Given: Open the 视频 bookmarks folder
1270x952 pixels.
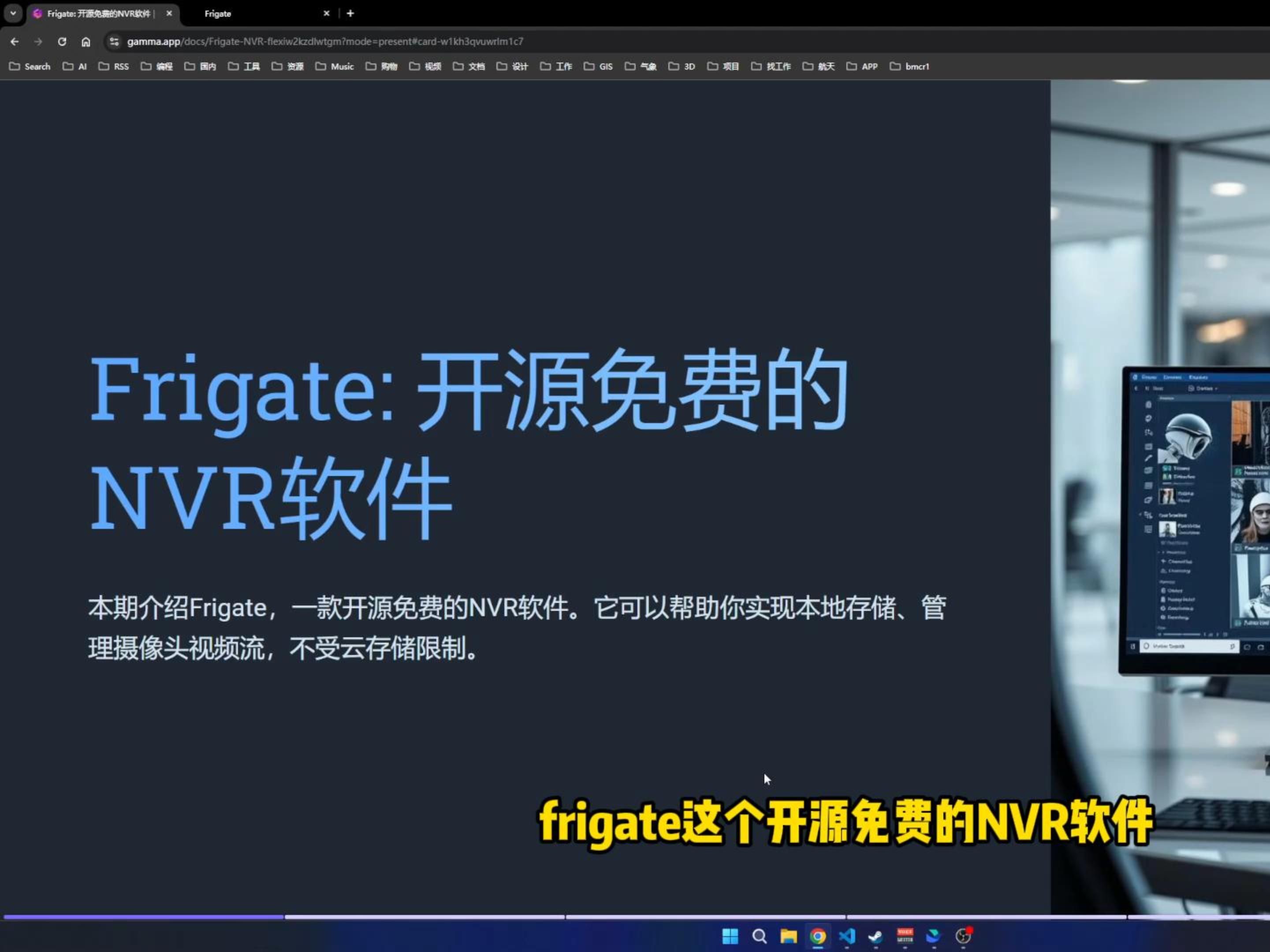Looking at the screenshot, I should pyautogui.click(x=425, y=67).
